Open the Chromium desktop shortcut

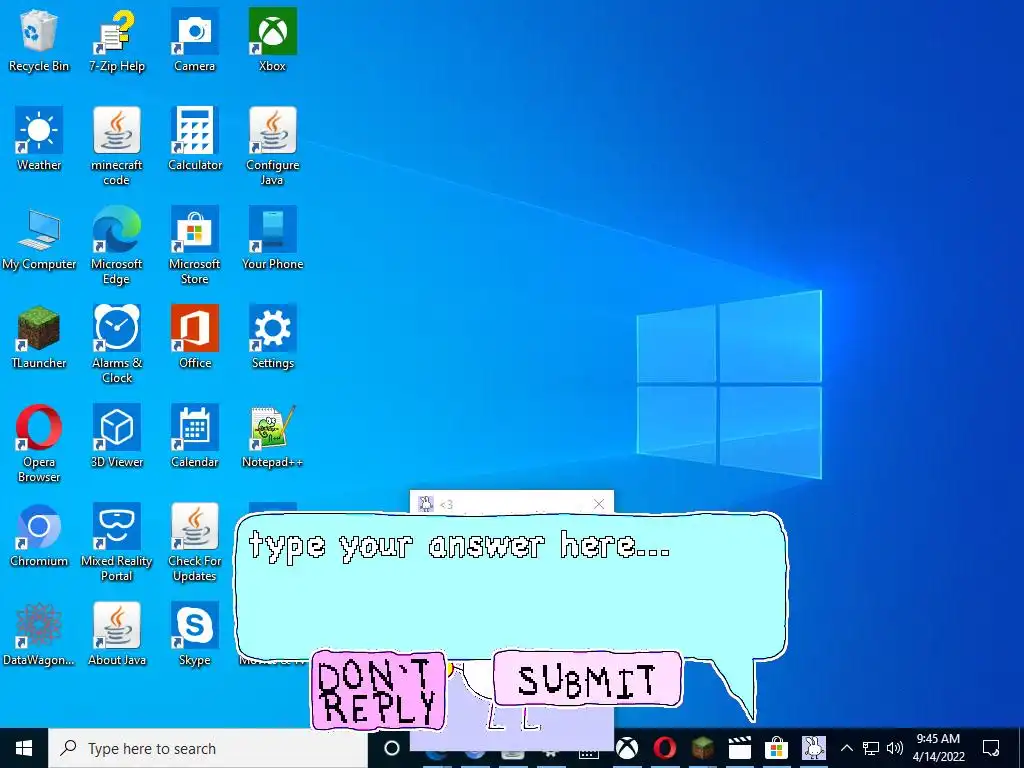click(x=39, y=536)
